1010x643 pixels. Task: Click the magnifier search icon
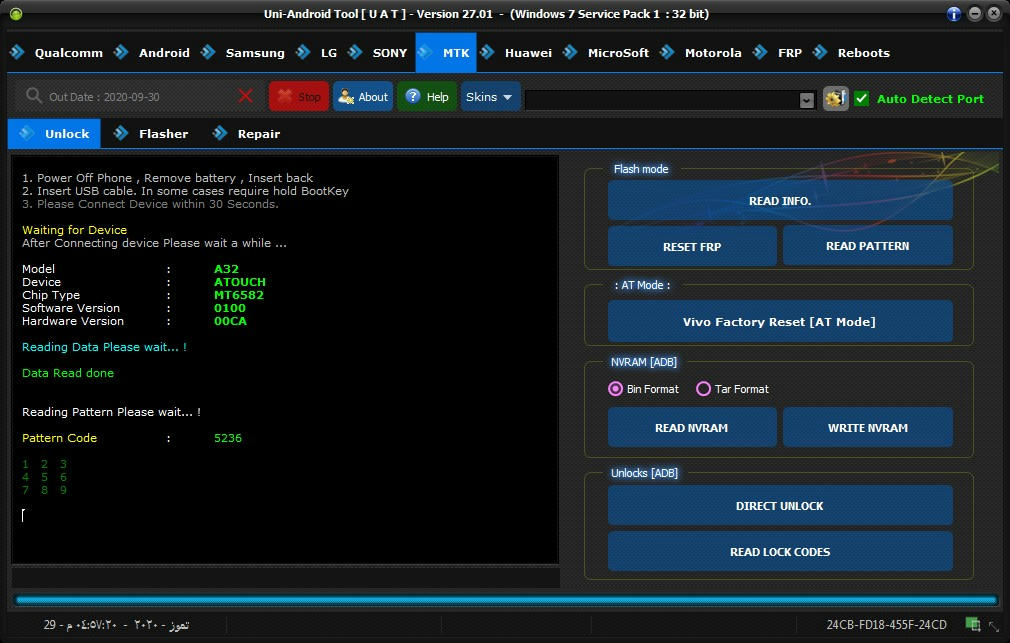point(33,96)
